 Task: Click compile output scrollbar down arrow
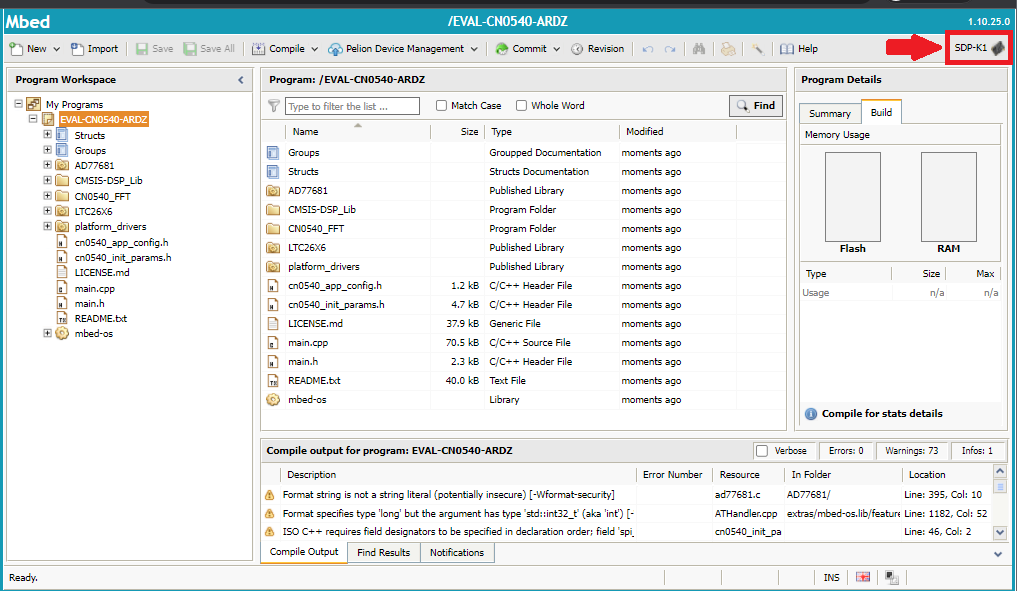click(x=1000, y=533)
